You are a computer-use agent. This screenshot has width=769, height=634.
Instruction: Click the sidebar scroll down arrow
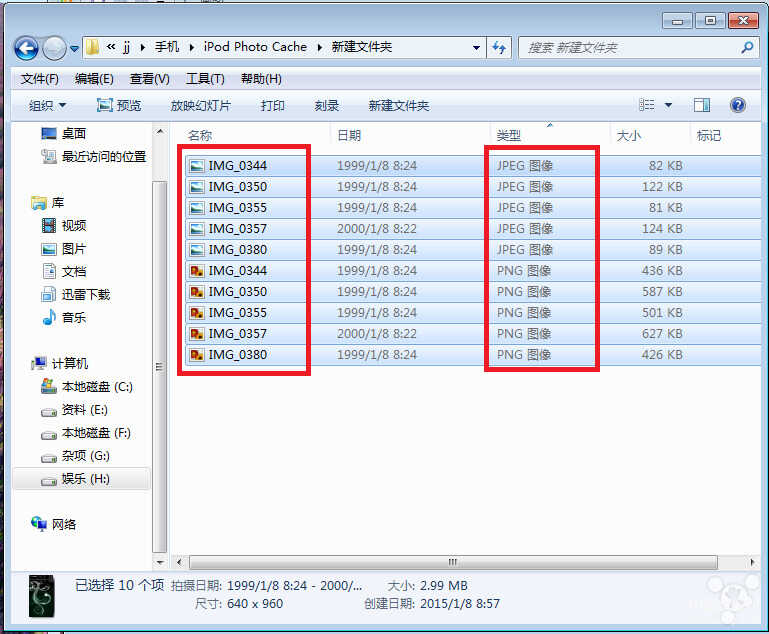coord(160,562)
